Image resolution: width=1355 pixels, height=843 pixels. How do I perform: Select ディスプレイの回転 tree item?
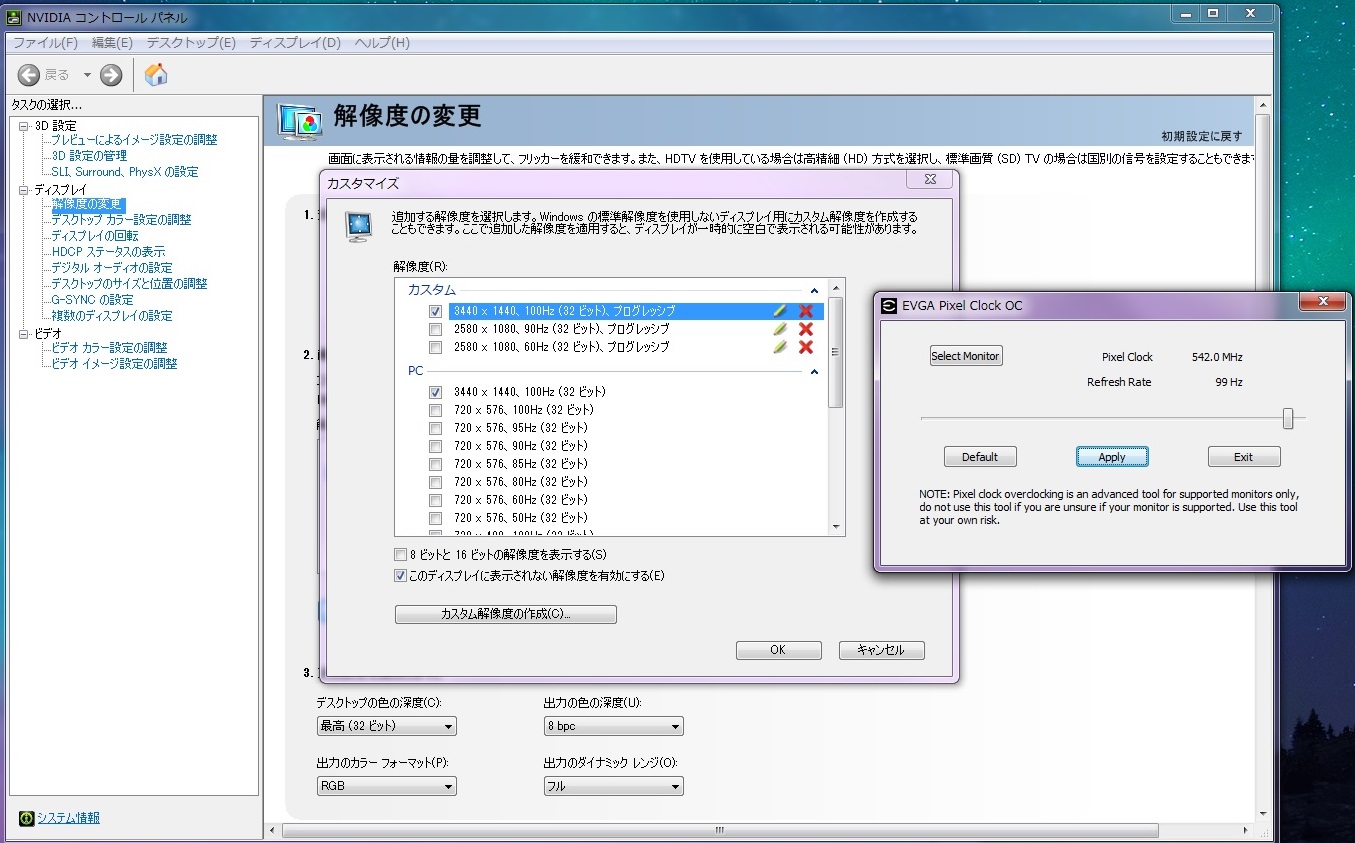coord(95,236)
